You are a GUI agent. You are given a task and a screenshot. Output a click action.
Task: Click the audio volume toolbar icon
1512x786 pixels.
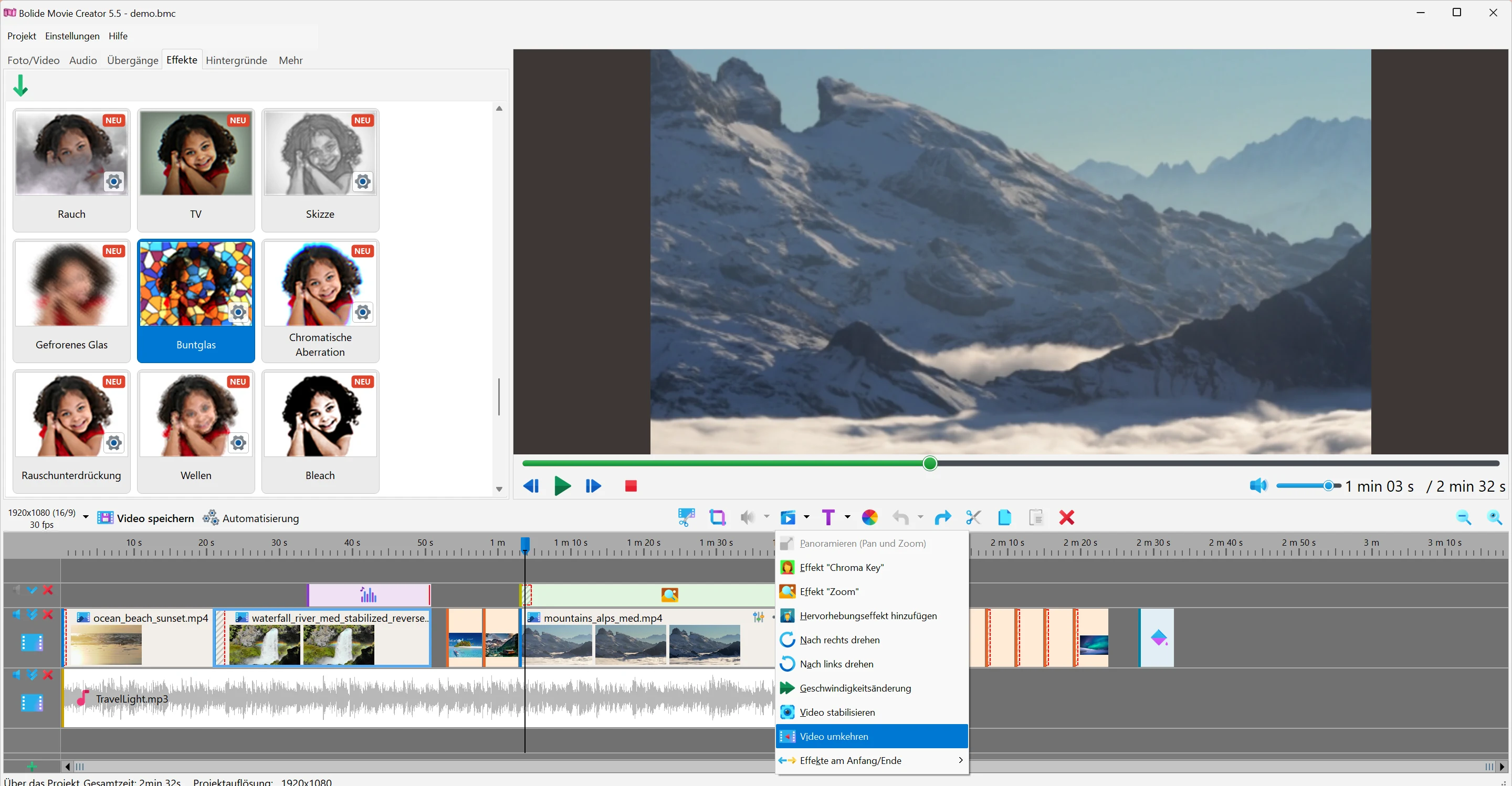click(x=747, y=517)
